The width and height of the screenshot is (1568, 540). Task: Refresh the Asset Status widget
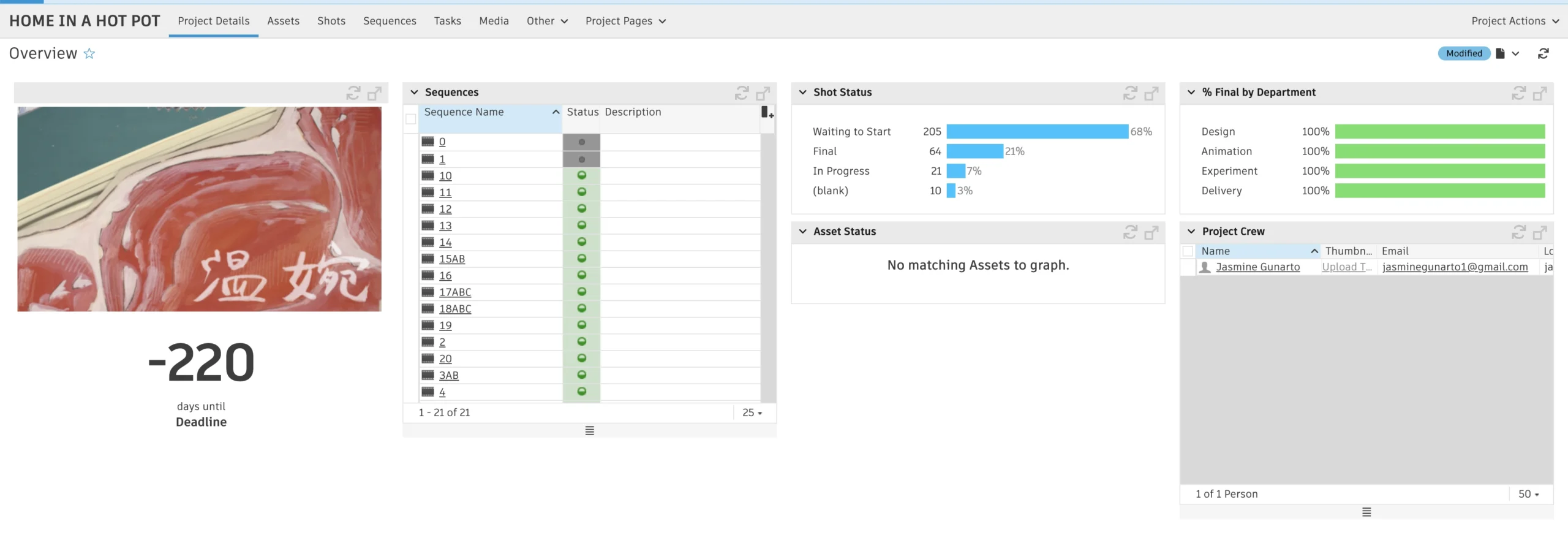pos(1130,232)
